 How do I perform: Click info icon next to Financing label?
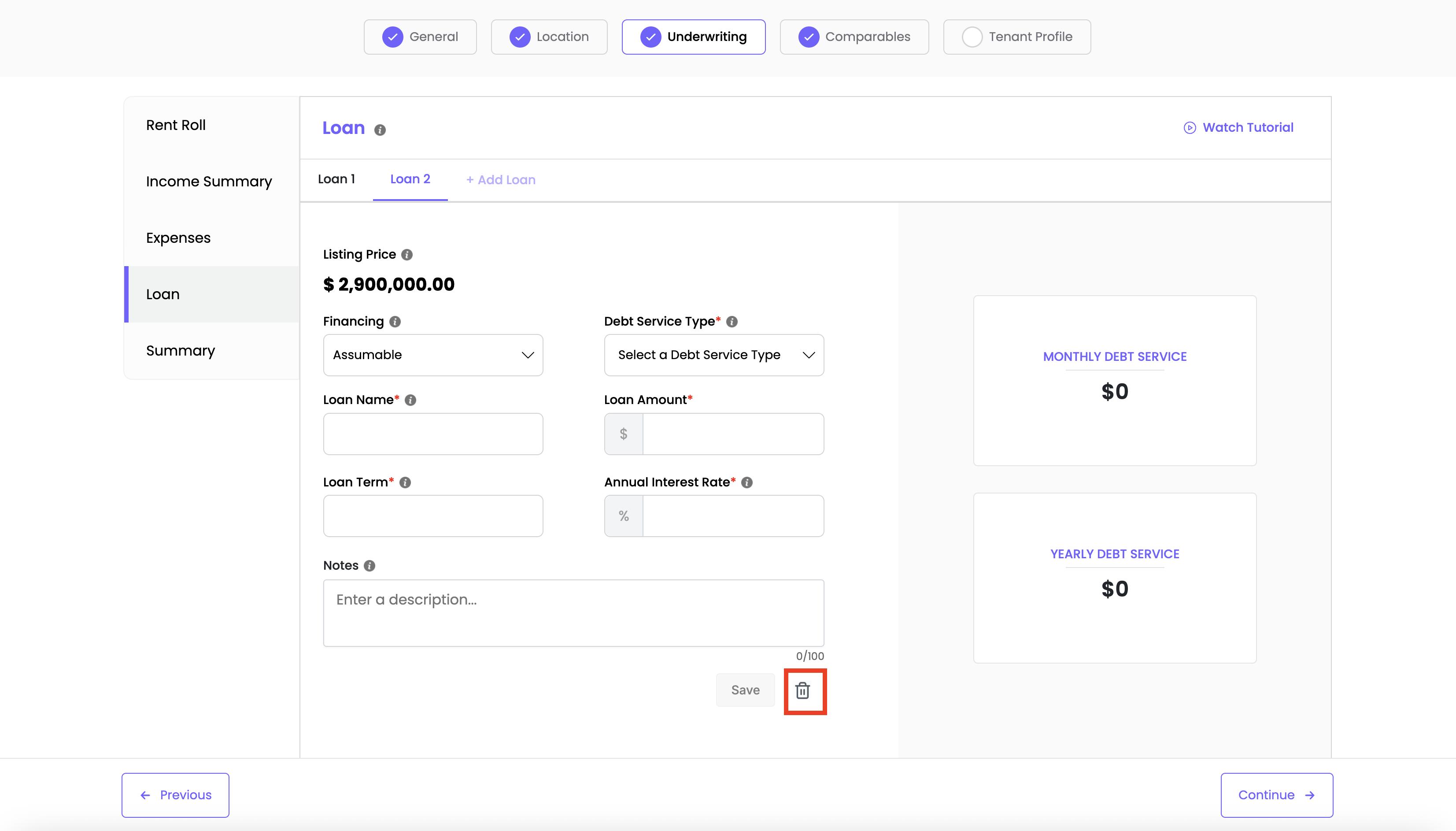pos(395,322)
